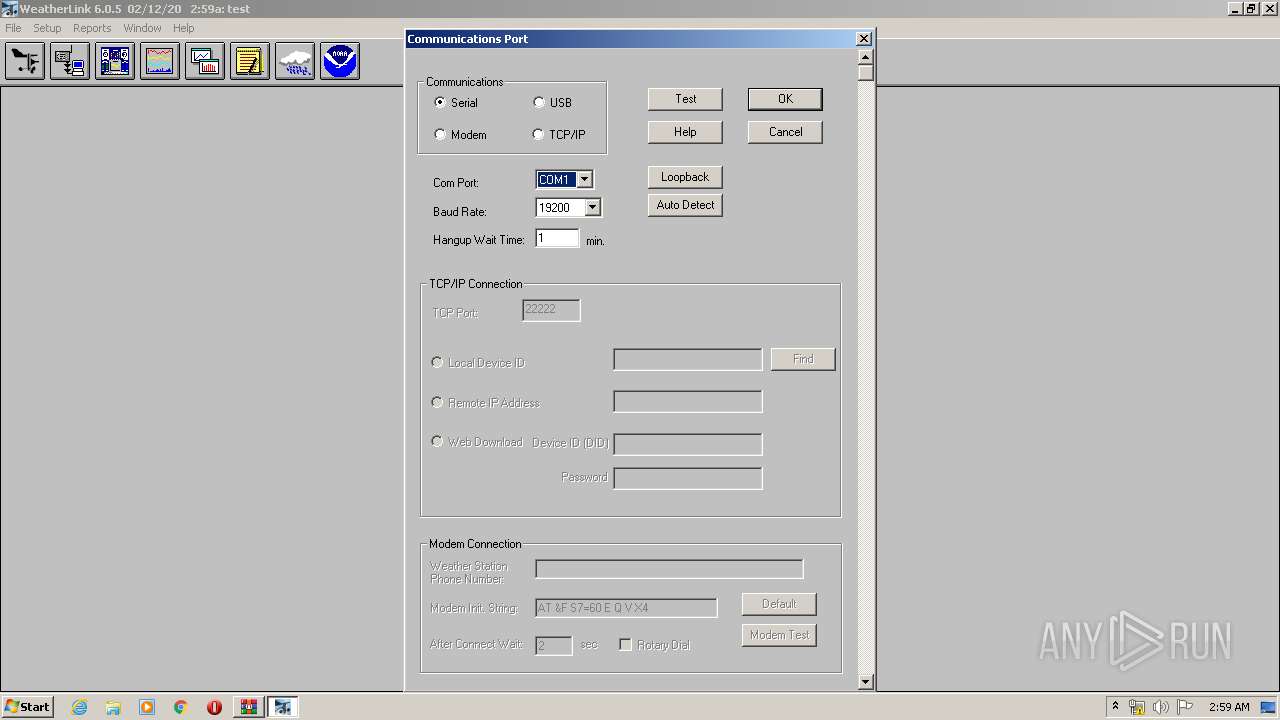Click the dialog scrollbar up arrow

click(866, 57)
